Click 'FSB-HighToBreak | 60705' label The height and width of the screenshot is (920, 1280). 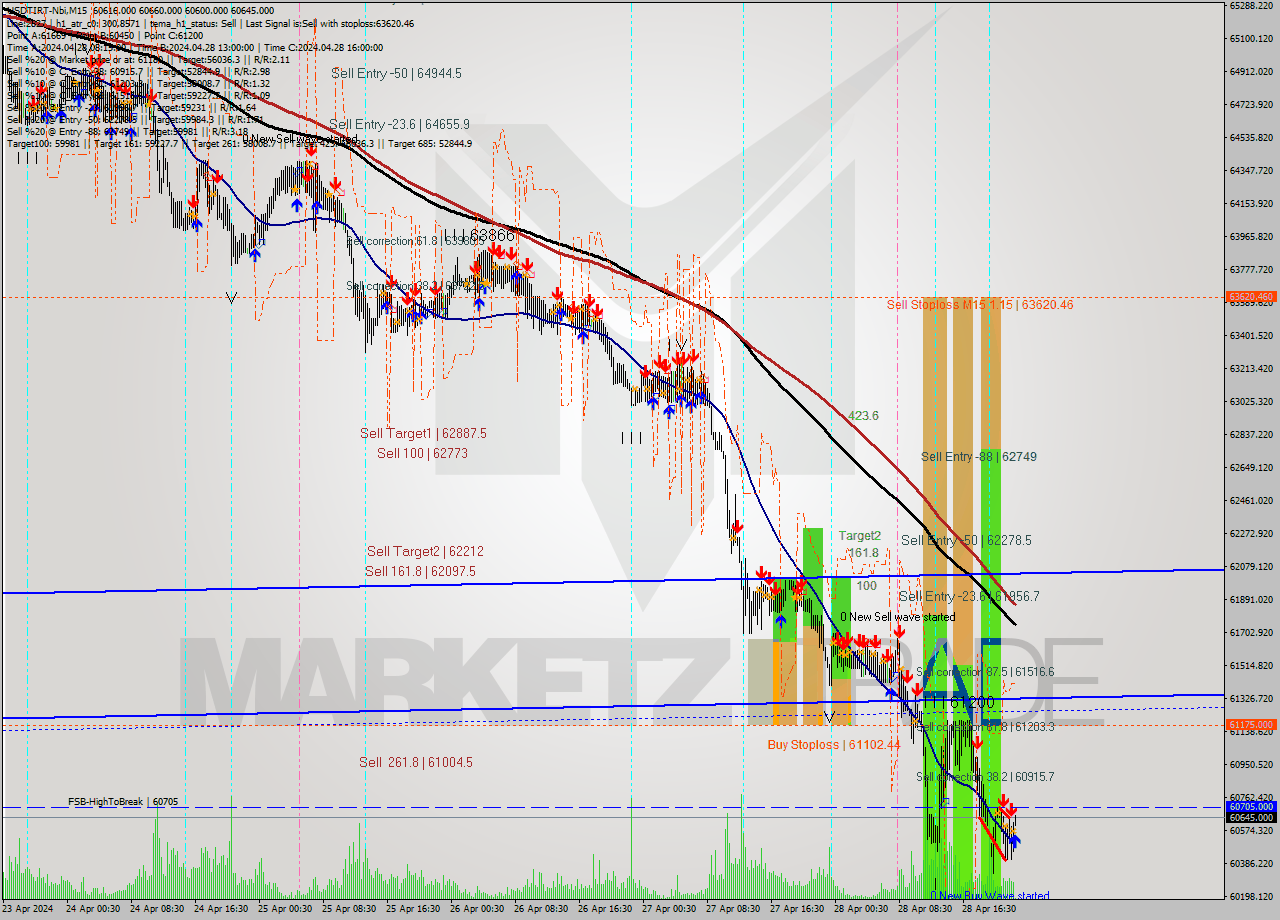click(123, 801)
